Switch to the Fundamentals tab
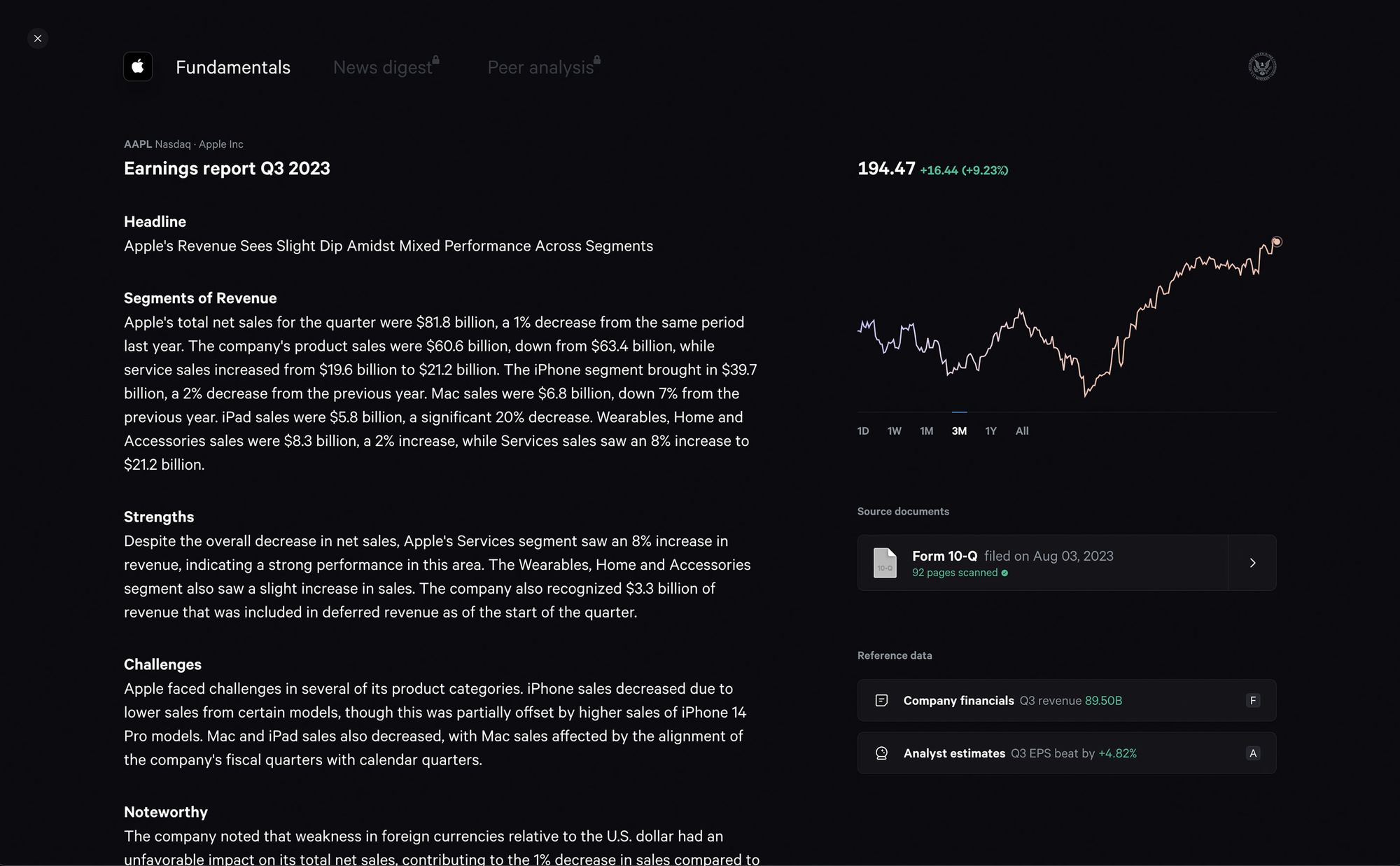Viewport: 1400px width, 866px height. click(x=232, y=67)
